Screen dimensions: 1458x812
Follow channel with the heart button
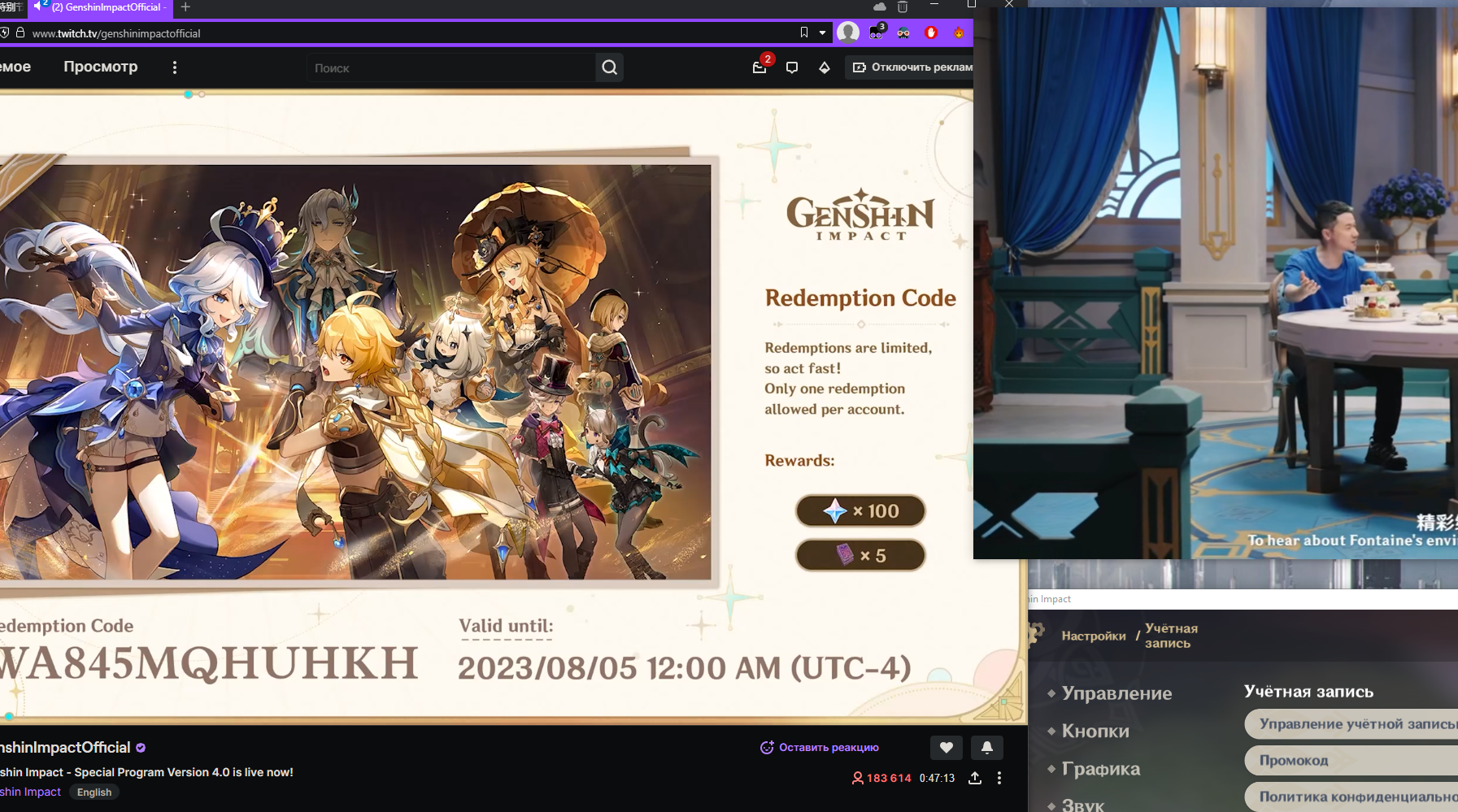click(x=947, y=748)
